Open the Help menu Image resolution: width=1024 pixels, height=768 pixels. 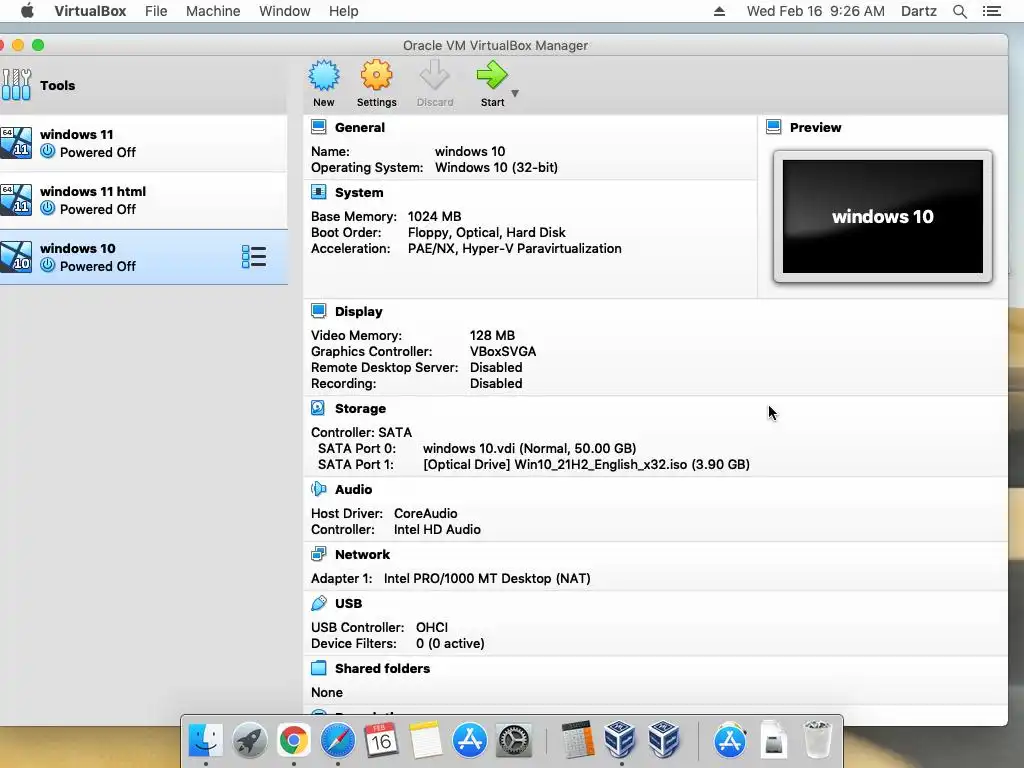tap(344, 11)
